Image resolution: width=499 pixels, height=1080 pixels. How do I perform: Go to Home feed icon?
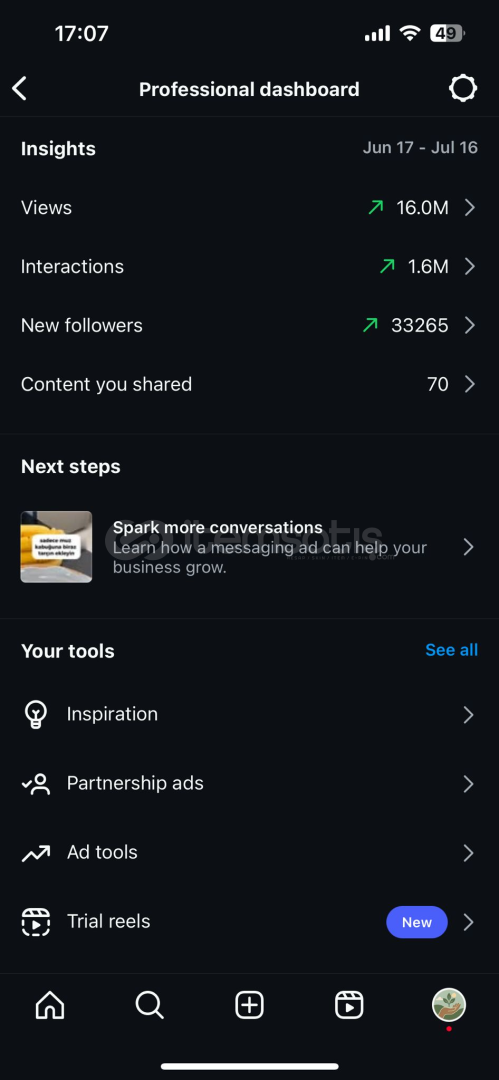(x=50, y=1006)
